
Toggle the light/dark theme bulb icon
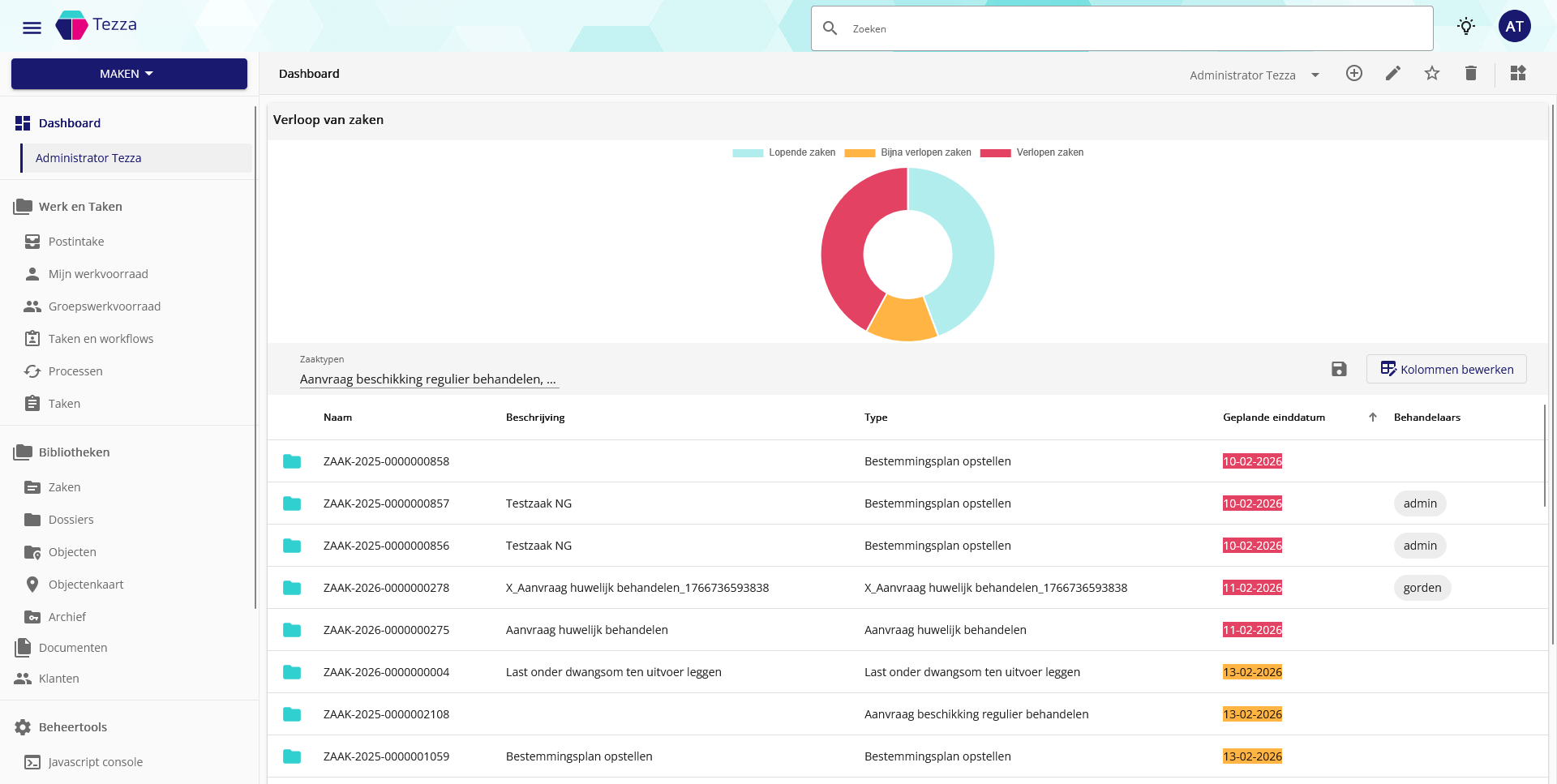pos(1465,27)
